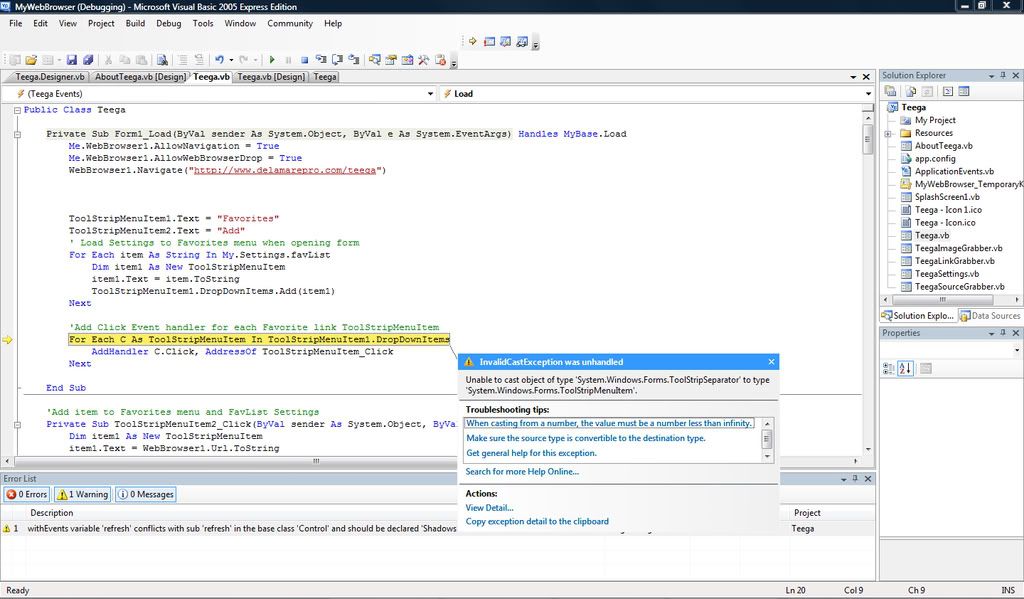This screenshot has width=1024, height=599.
Task: Click the Stop Debugging icon
Action: [304, 60]
